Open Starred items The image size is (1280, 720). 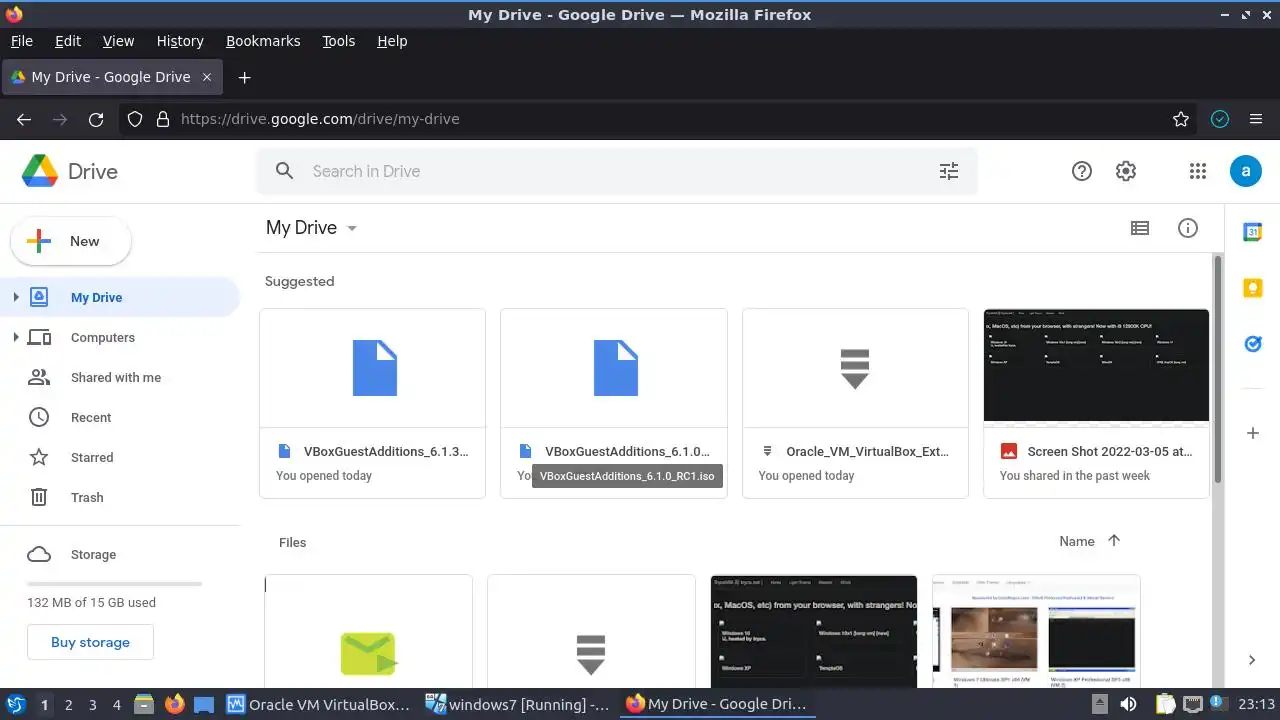[x=120, y=457]
